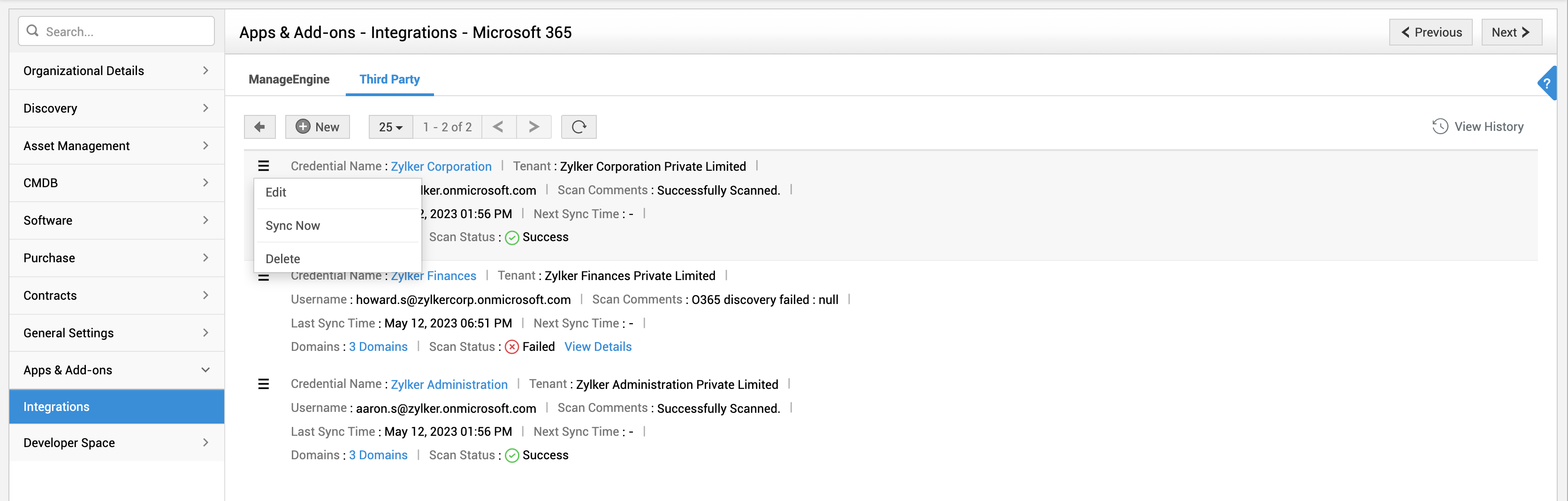Switch to the ManageEngine tab

[289, 79]
